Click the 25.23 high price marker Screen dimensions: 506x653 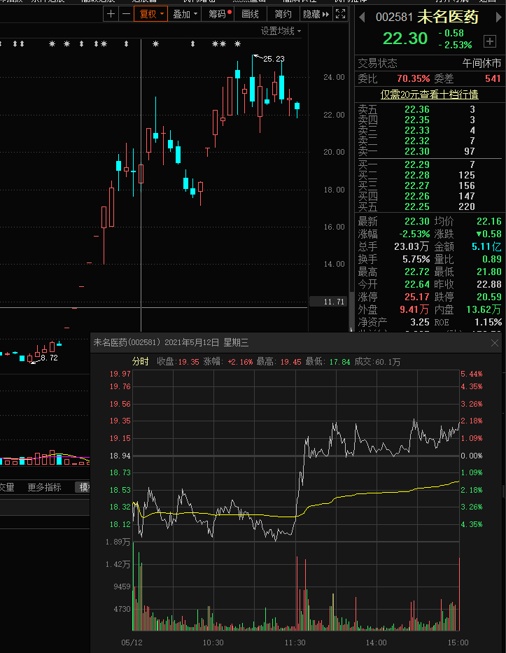pos(274,59)
